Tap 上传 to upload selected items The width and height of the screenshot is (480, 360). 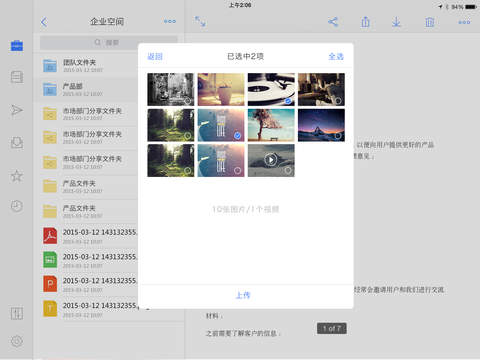(243, 295)
